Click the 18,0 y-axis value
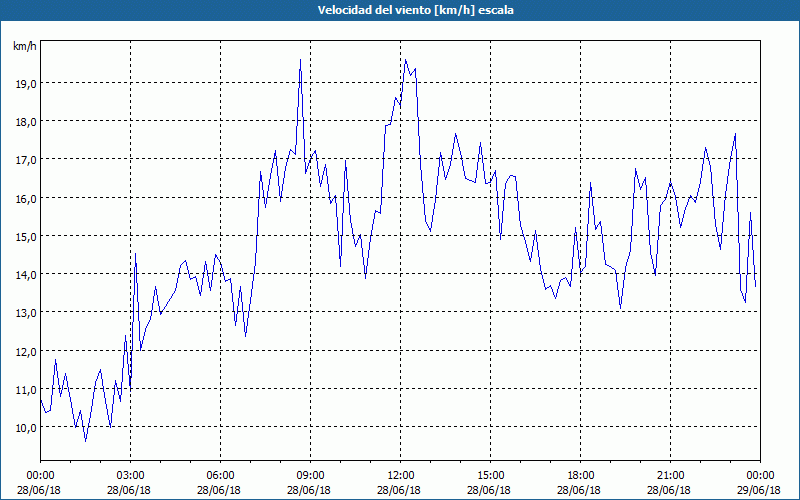This screenshot has width=800, height=500. point(26,122)
